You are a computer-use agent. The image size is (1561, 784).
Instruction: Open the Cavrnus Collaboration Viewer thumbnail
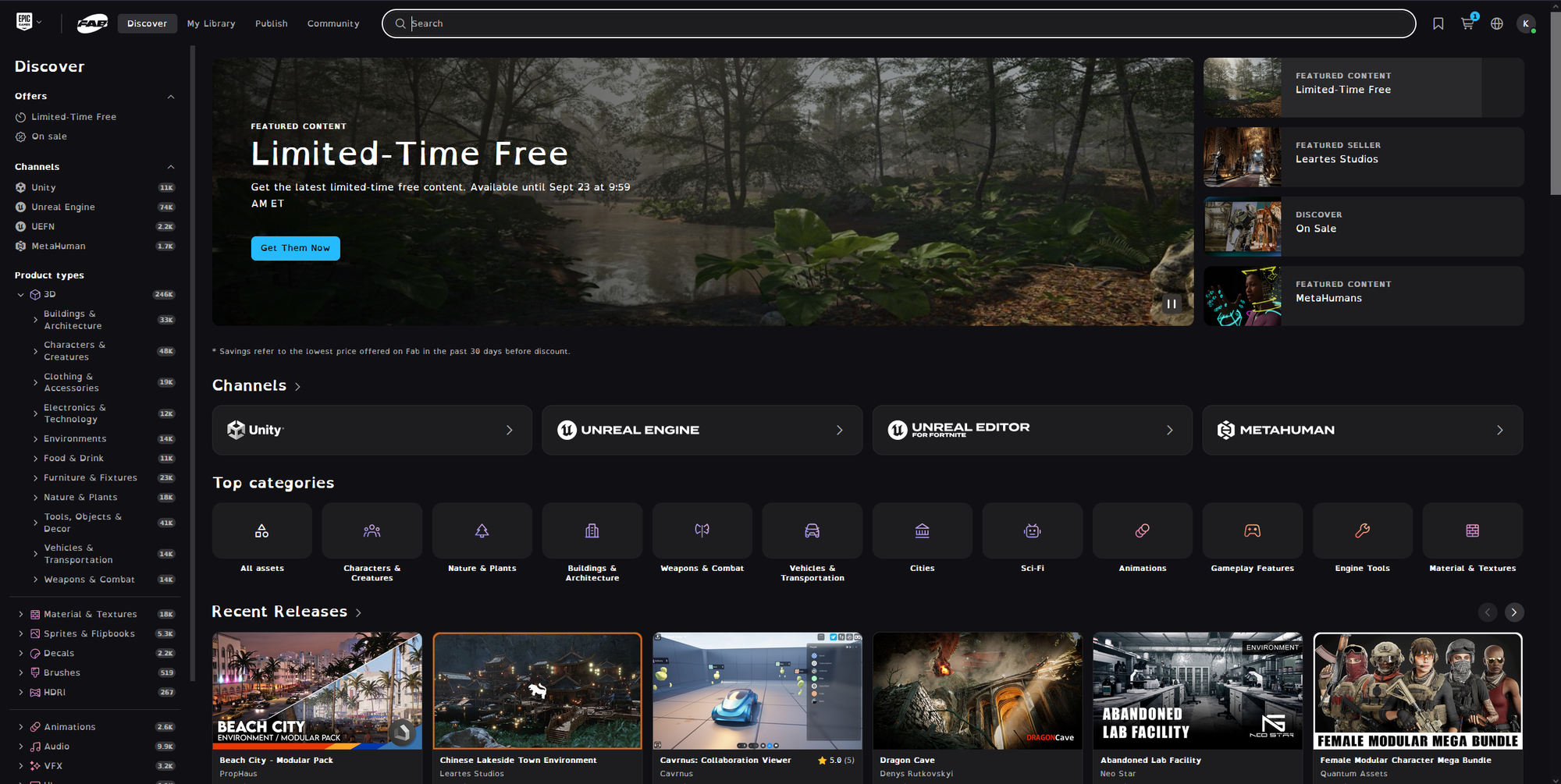(758, 691)
